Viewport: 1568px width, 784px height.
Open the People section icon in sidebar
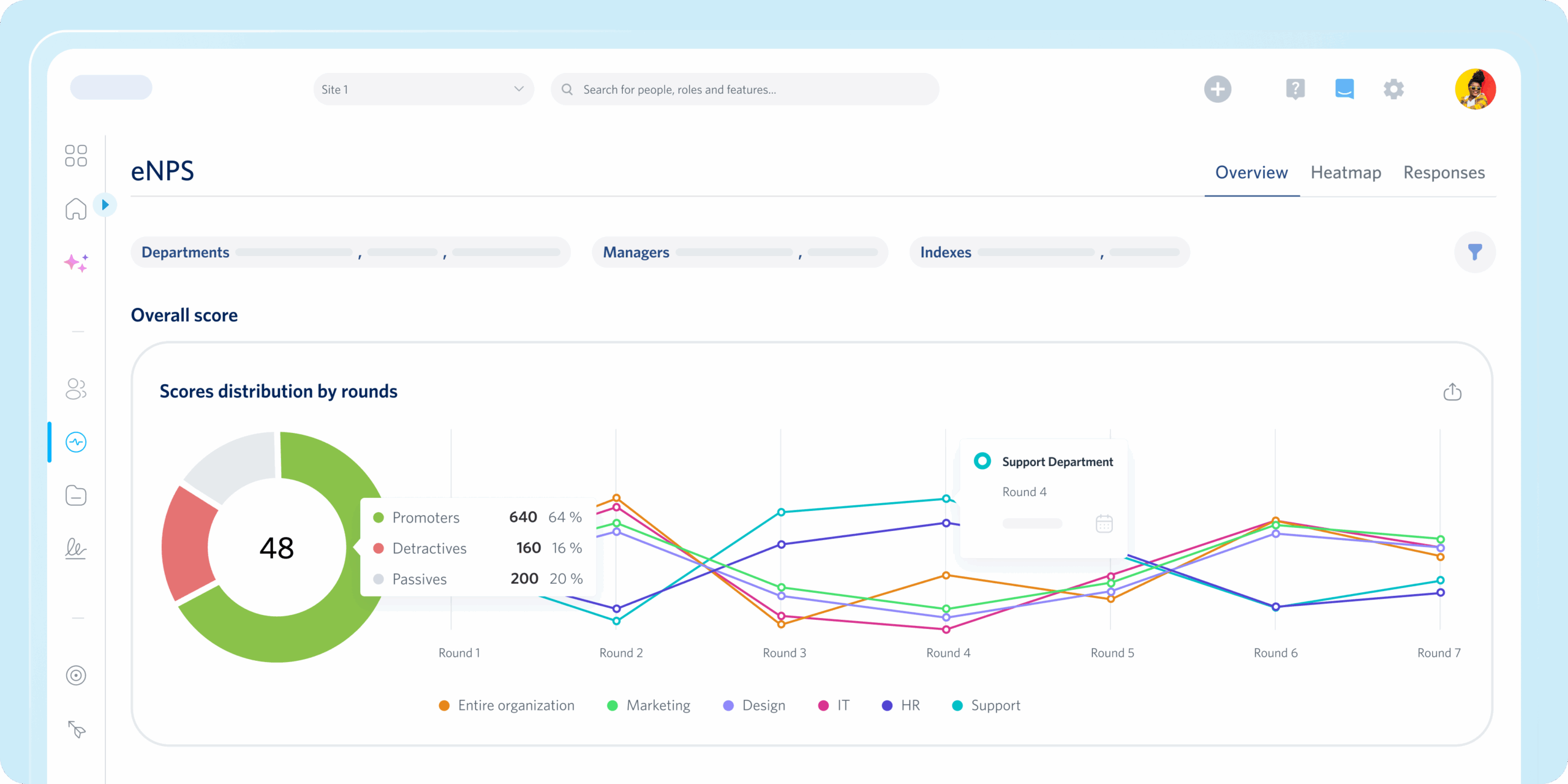coord(76,389)
